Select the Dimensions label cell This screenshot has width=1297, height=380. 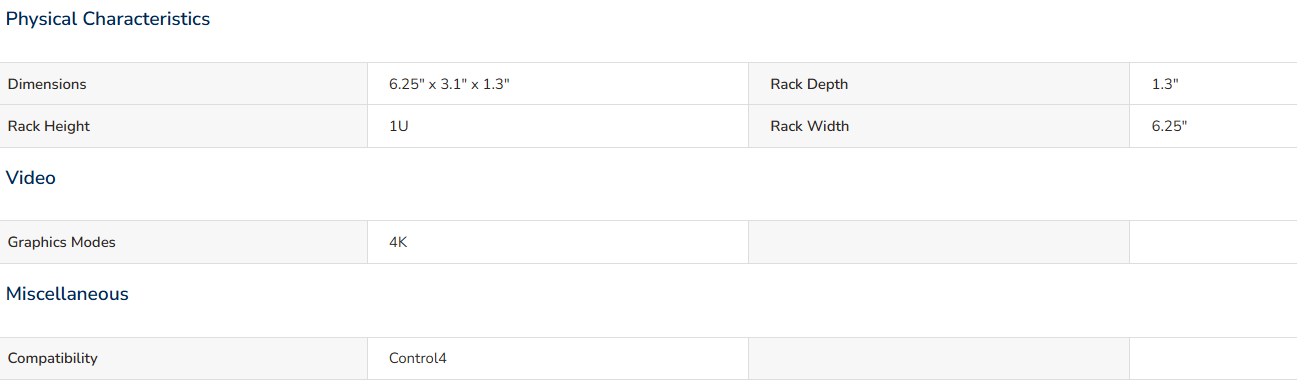(183, 84)
